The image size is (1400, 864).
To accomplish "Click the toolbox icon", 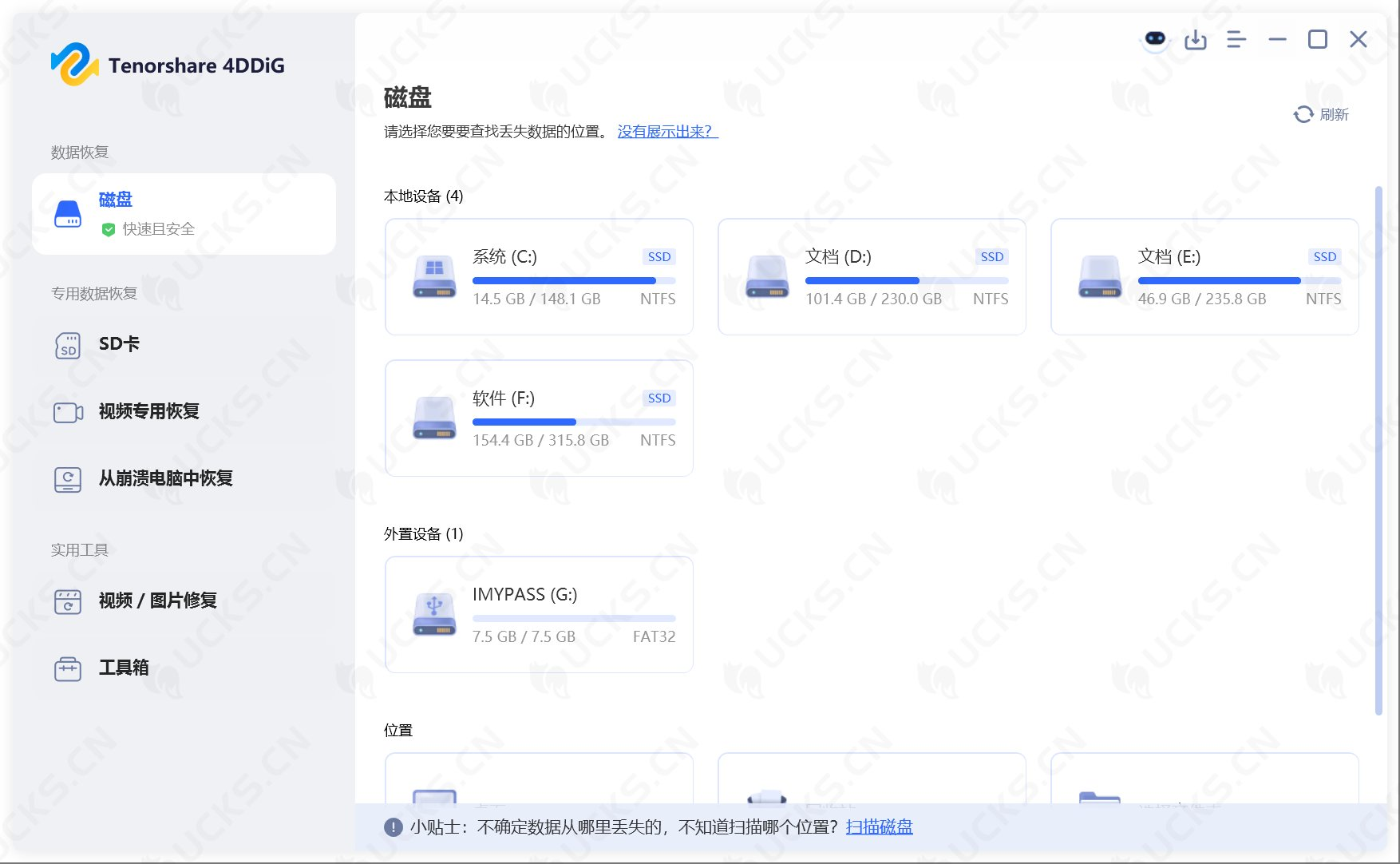I will pos(68,668).
